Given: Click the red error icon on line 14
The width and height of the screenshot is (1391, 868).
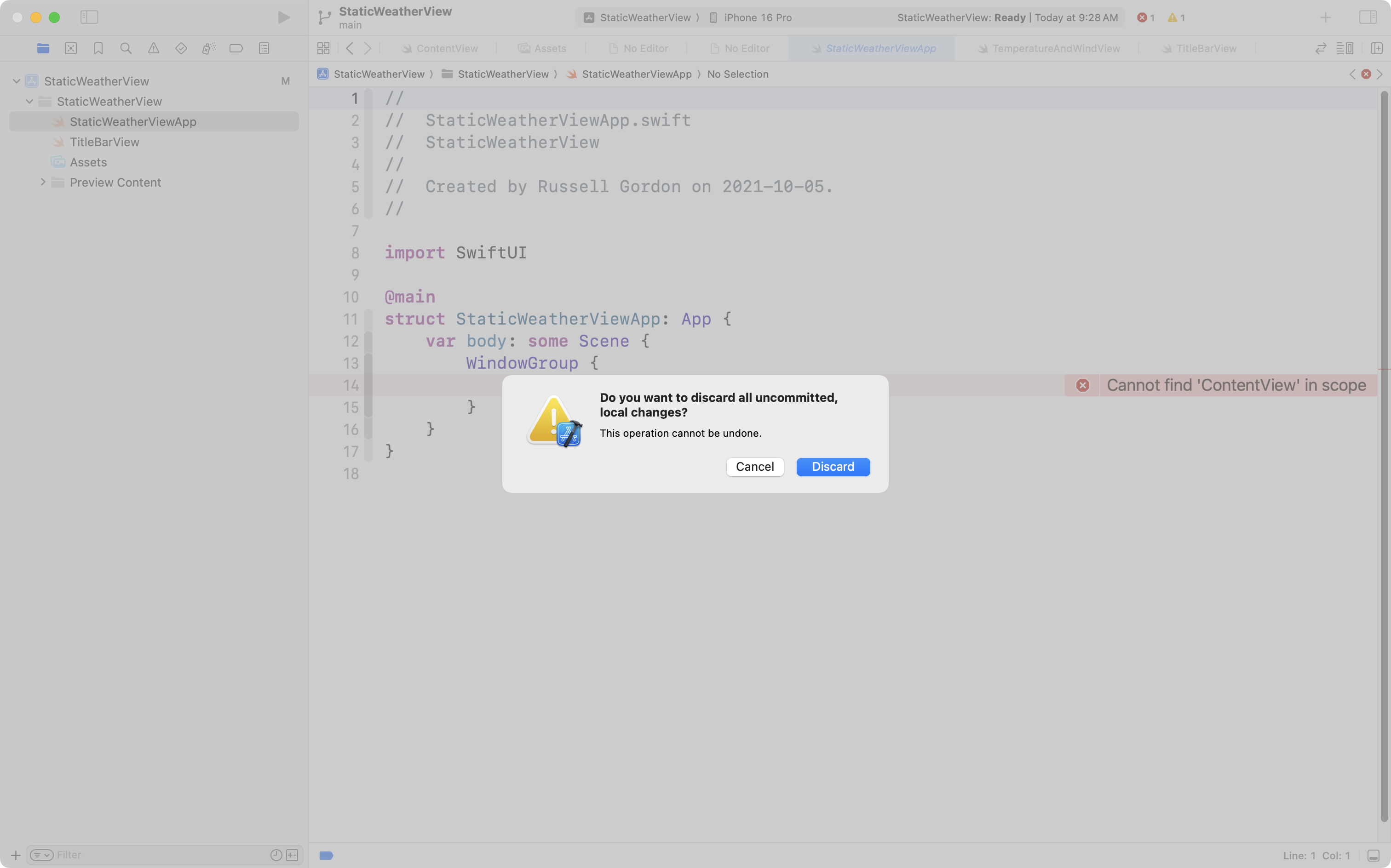Looking at the screenshot, I should point(1083,385).
